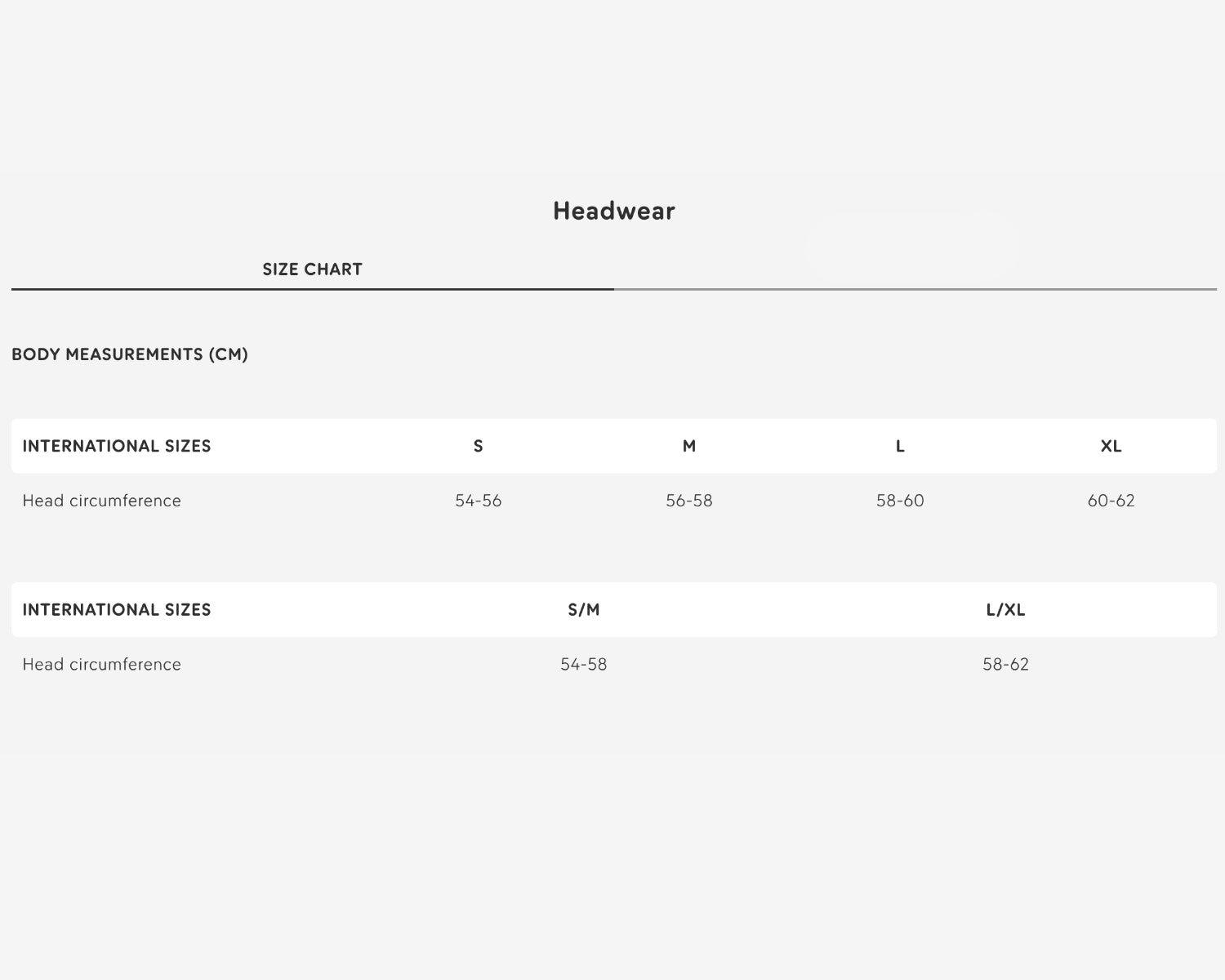Viewport: 1225px width, 980px height.
Task: Click the 58-62 measurement cell
Action: [1005, 664]
